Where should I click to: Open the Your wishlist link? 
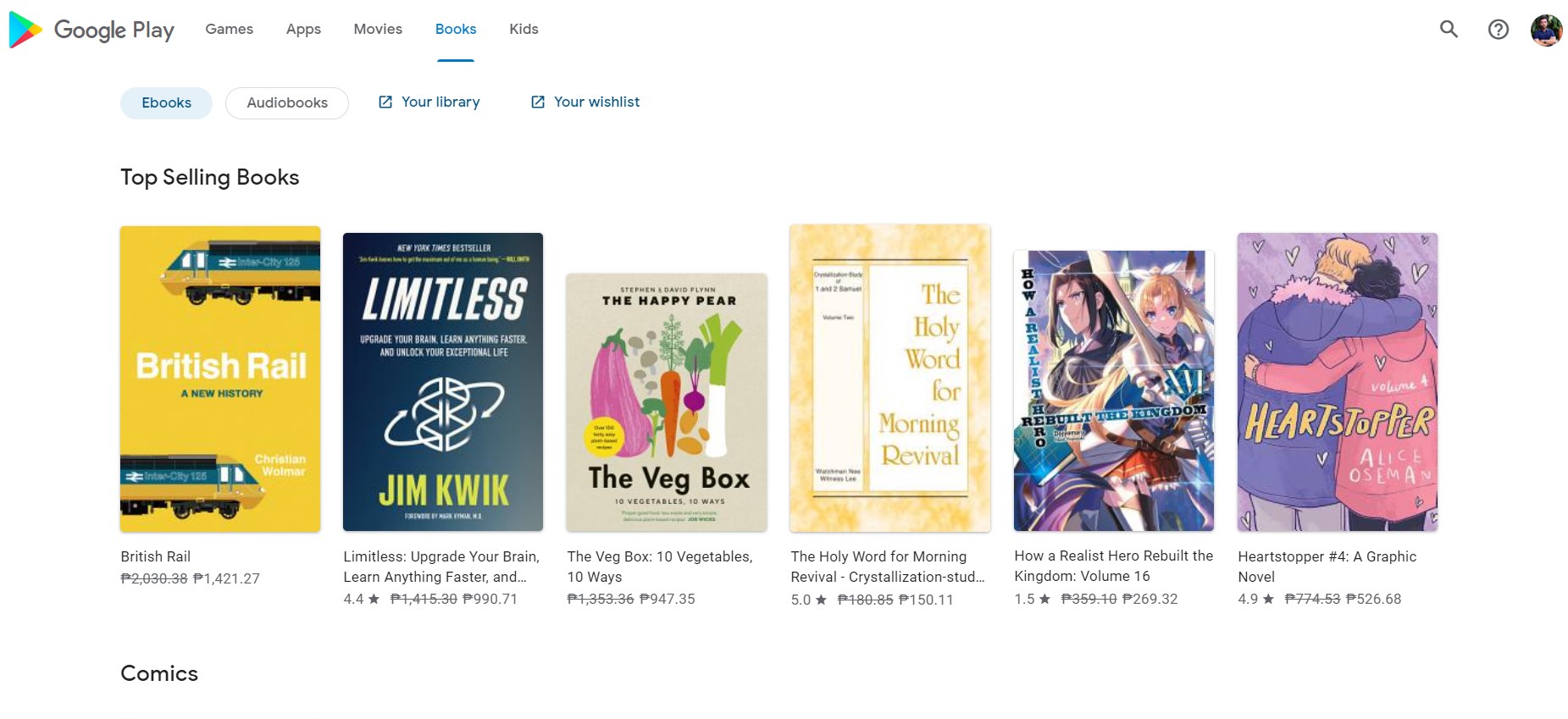(596, 102)
